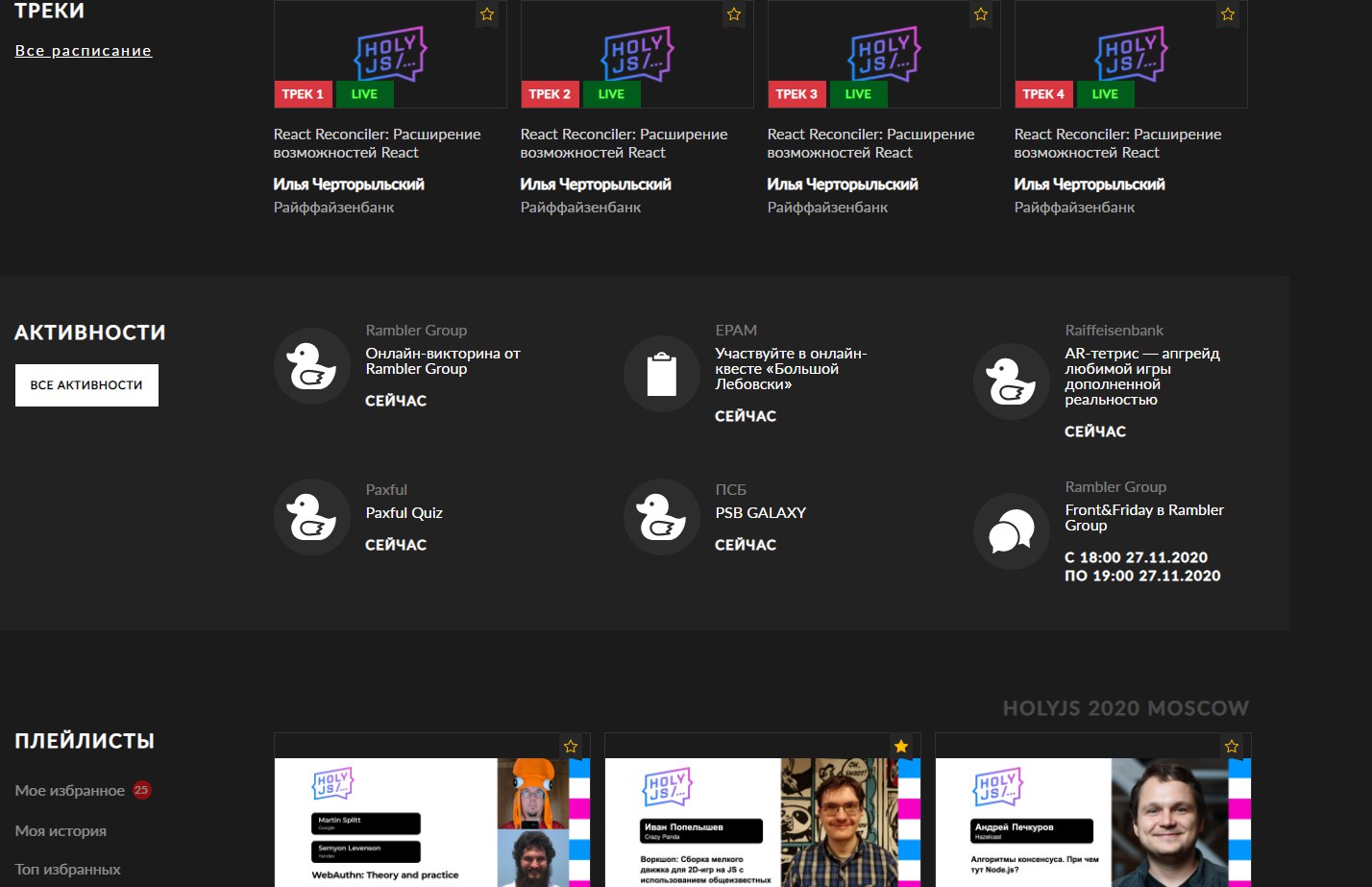Select Топ избранных playlist
This screenshot has width=1372, height=887.
[x=67, y=870]
